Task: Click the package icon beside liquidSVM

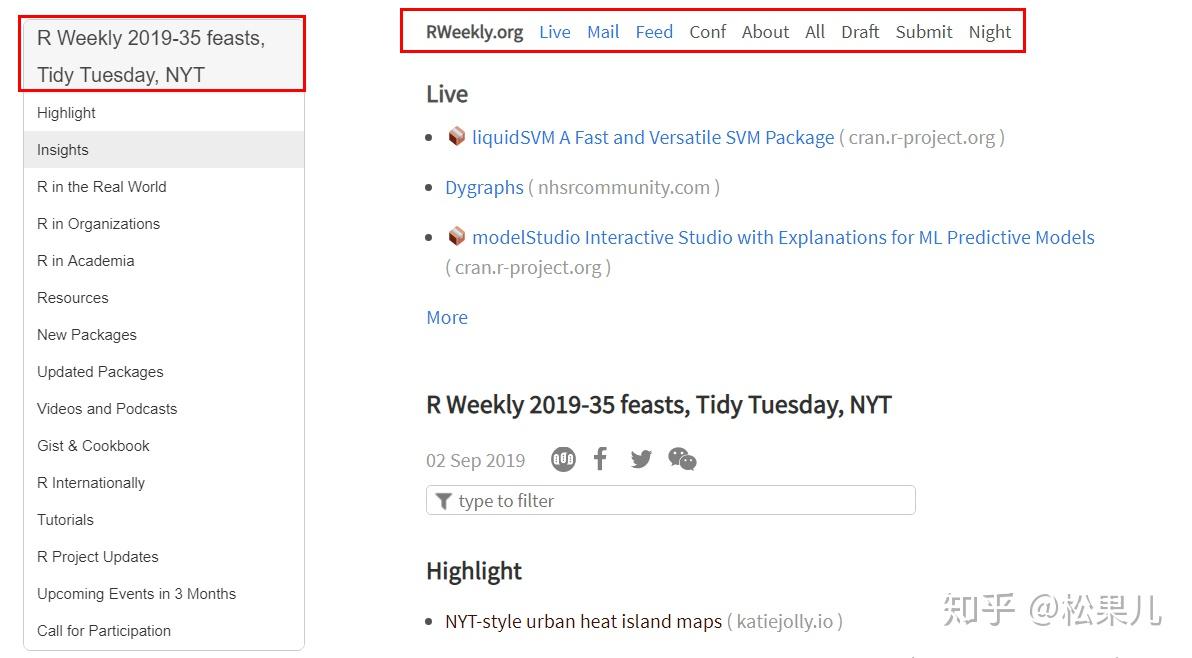Action: (457, 136)
